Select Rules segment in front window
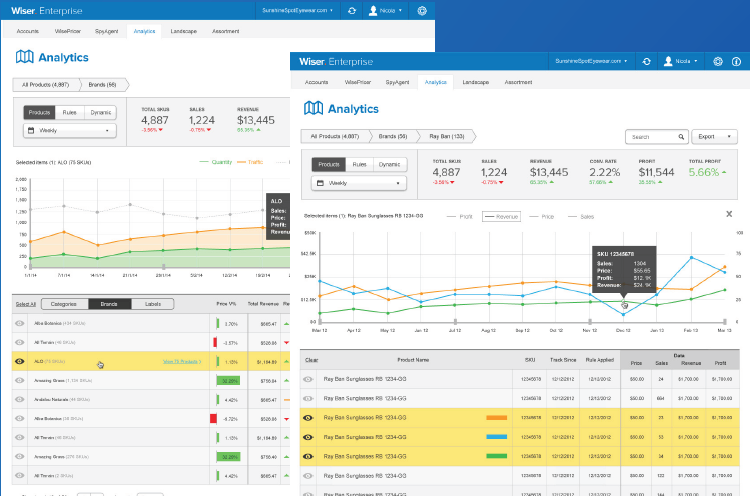The height and width of the screenshot is (496, 750). [x=359, y=165]
